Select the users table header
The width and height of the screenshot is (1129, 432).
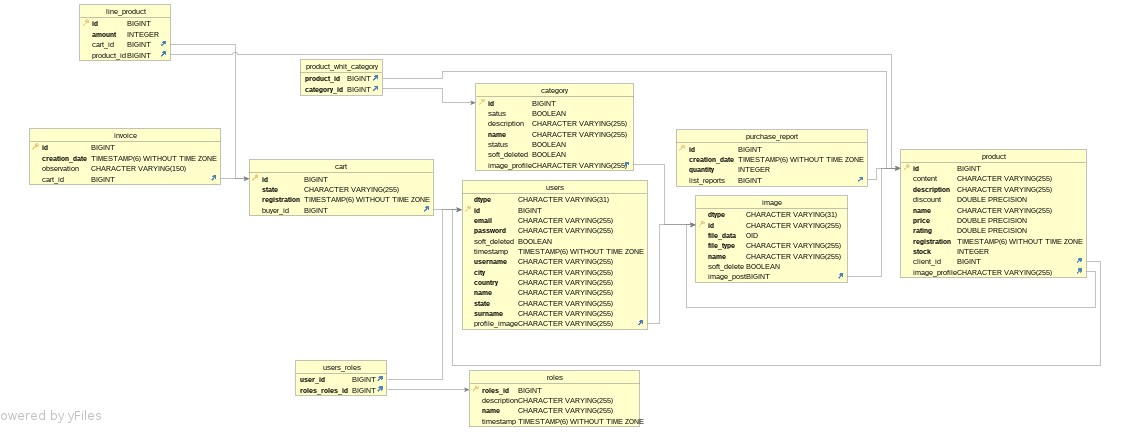(x=555, y=187)
